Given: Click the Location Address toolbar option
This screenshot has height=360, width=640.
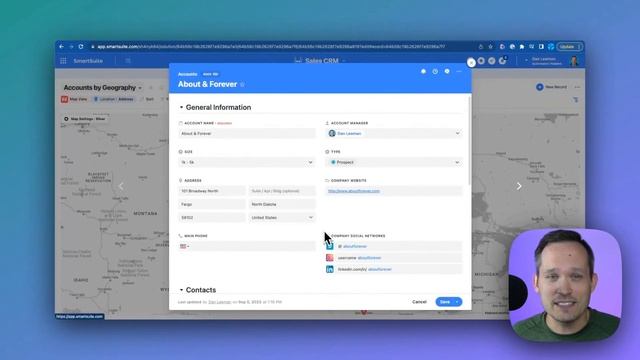Looking at the screenshot, I should 114,99.
